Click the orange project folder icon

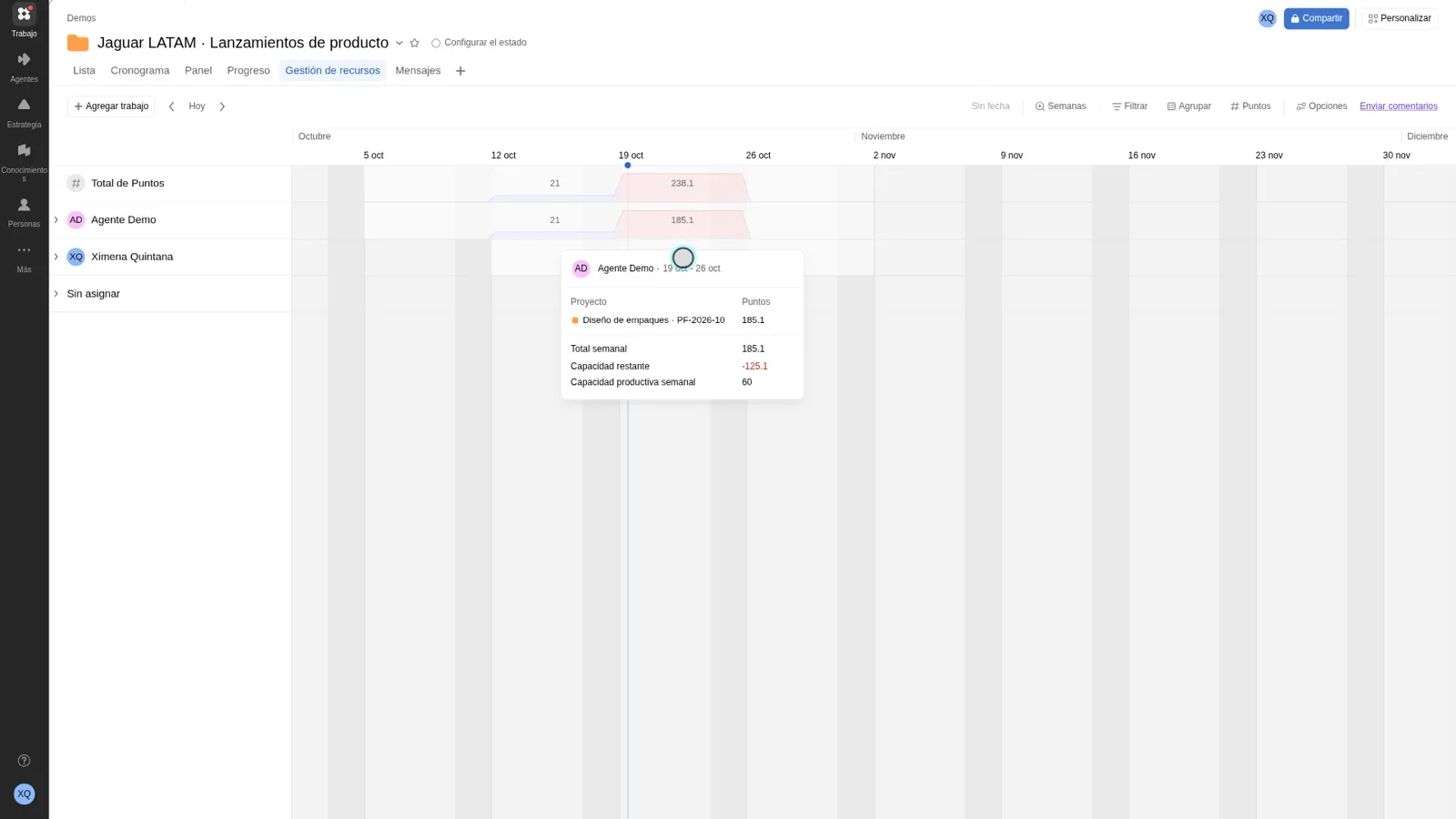tap(78, 43)
